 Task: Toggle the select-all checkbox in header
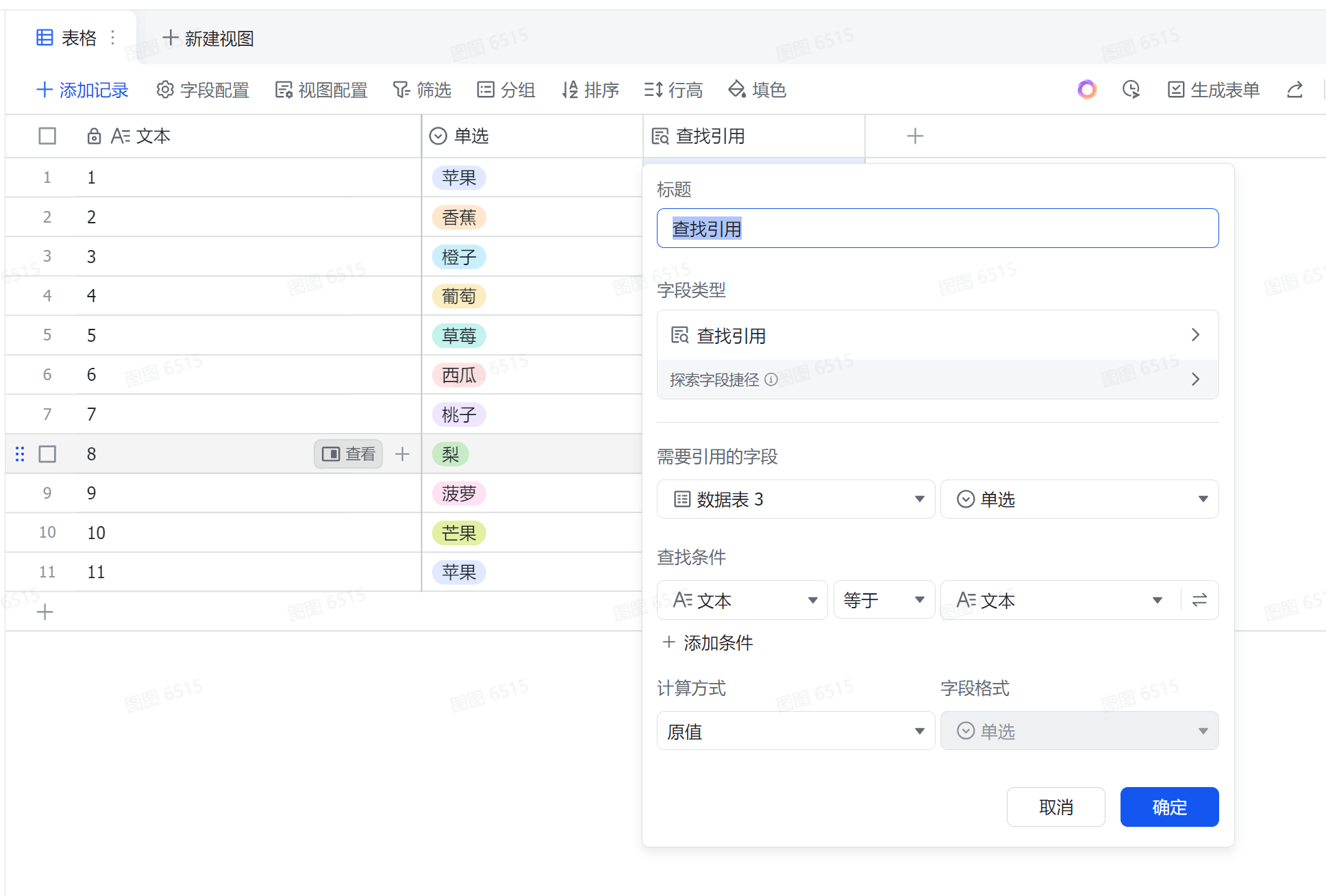(x=47, y=136)
